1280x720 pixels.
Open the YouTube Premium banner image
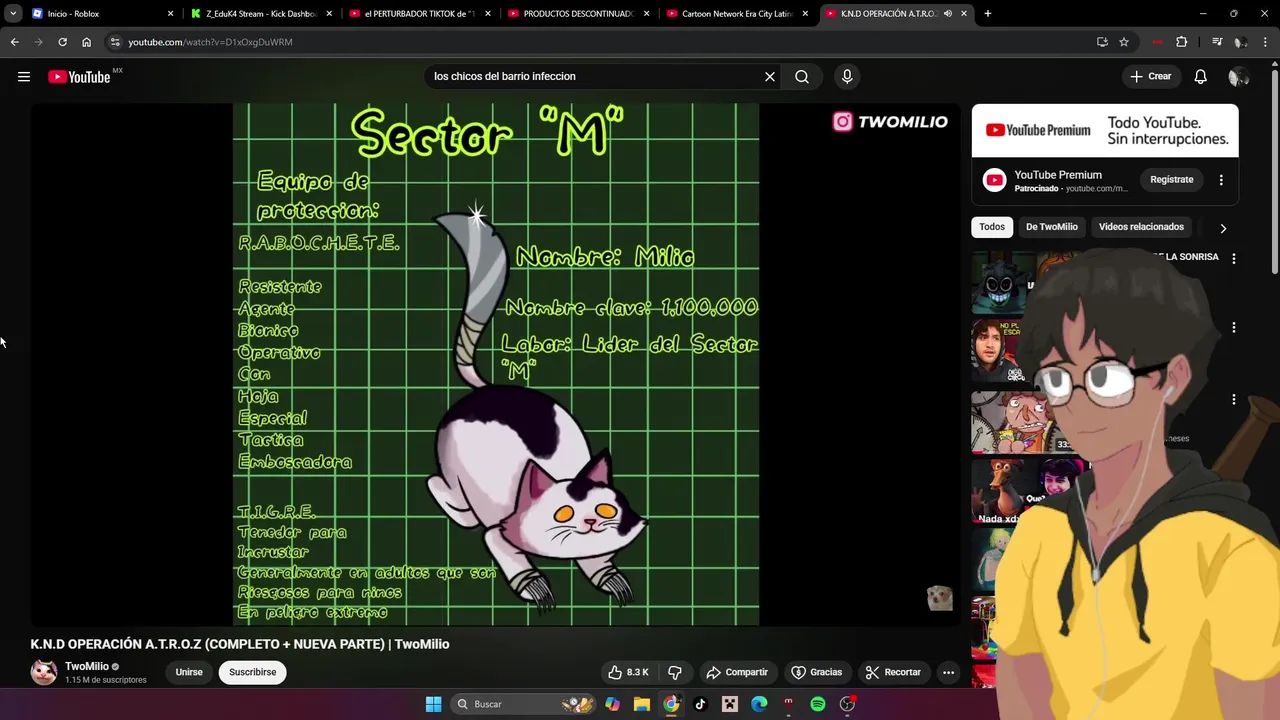pos(1105,131)
